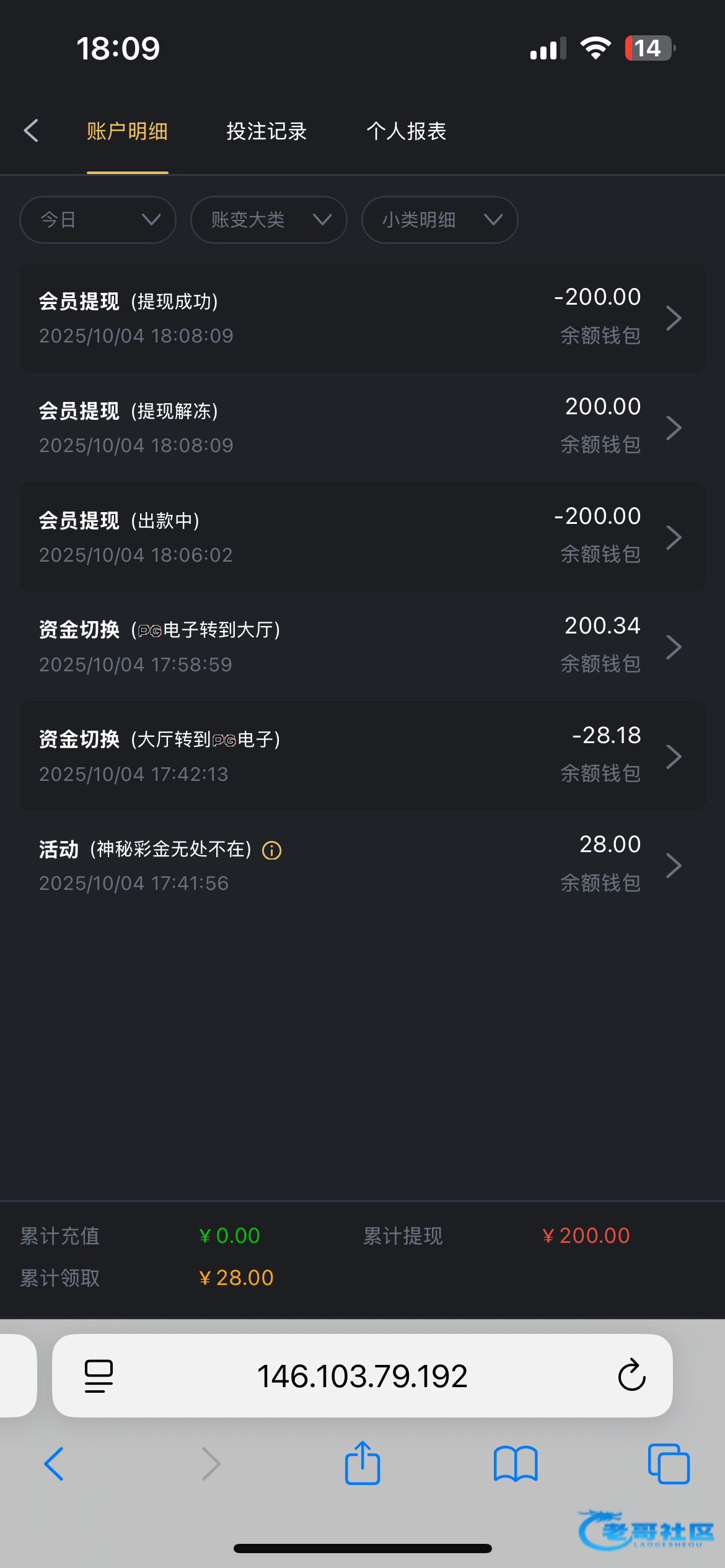Open Safari bookmarks book icon
725x1568 pixels.
[x=516, y=1463]
